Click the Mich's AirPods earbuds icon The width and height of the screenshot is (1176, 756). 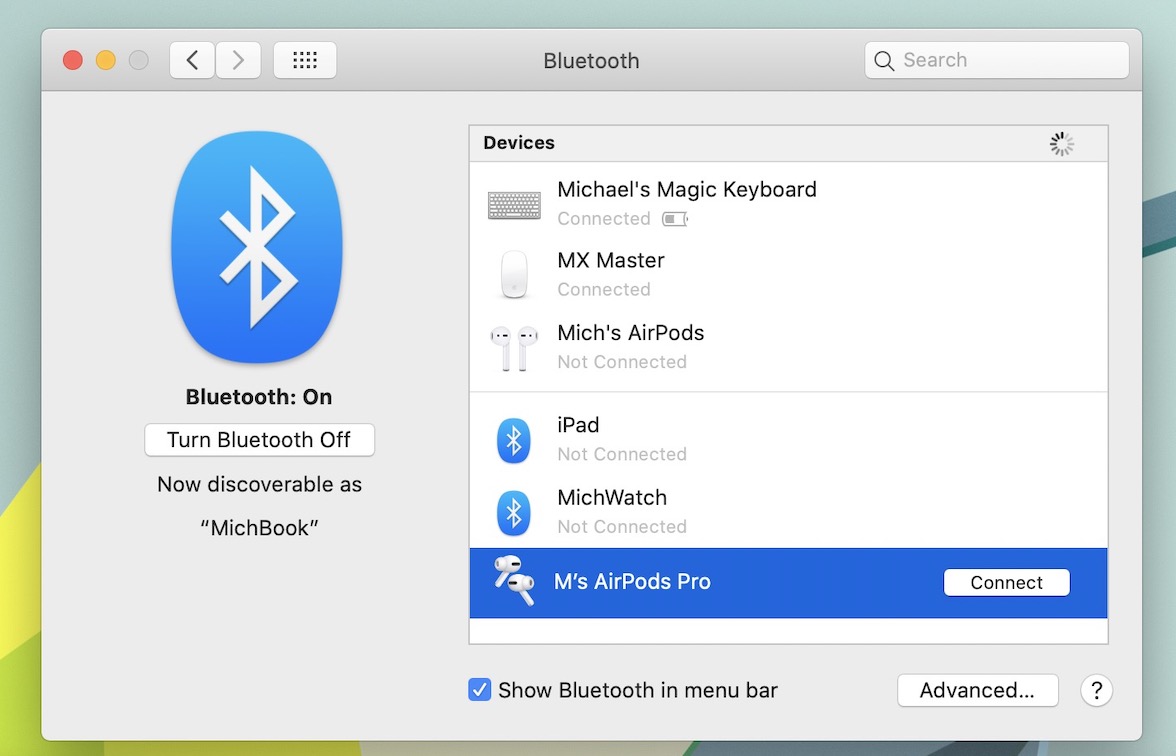514,347
